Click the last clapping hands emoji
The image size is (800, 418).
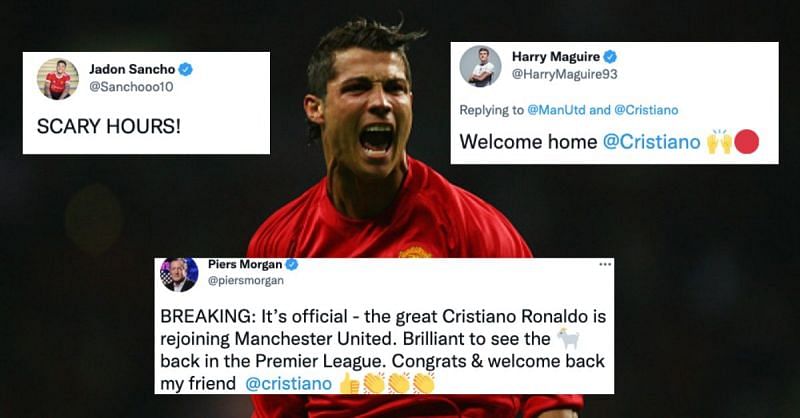point(423,383)
